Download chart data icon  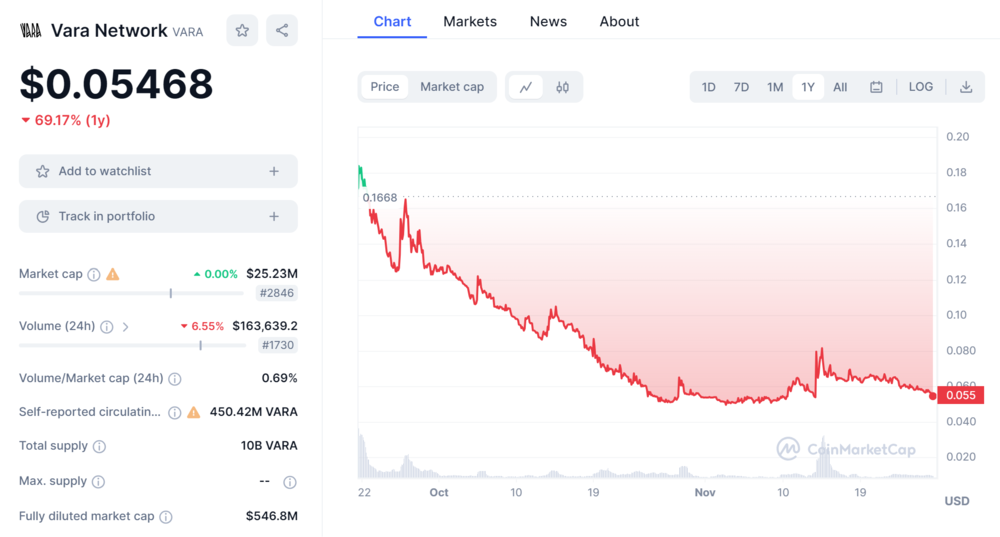[x=966, y=87]
